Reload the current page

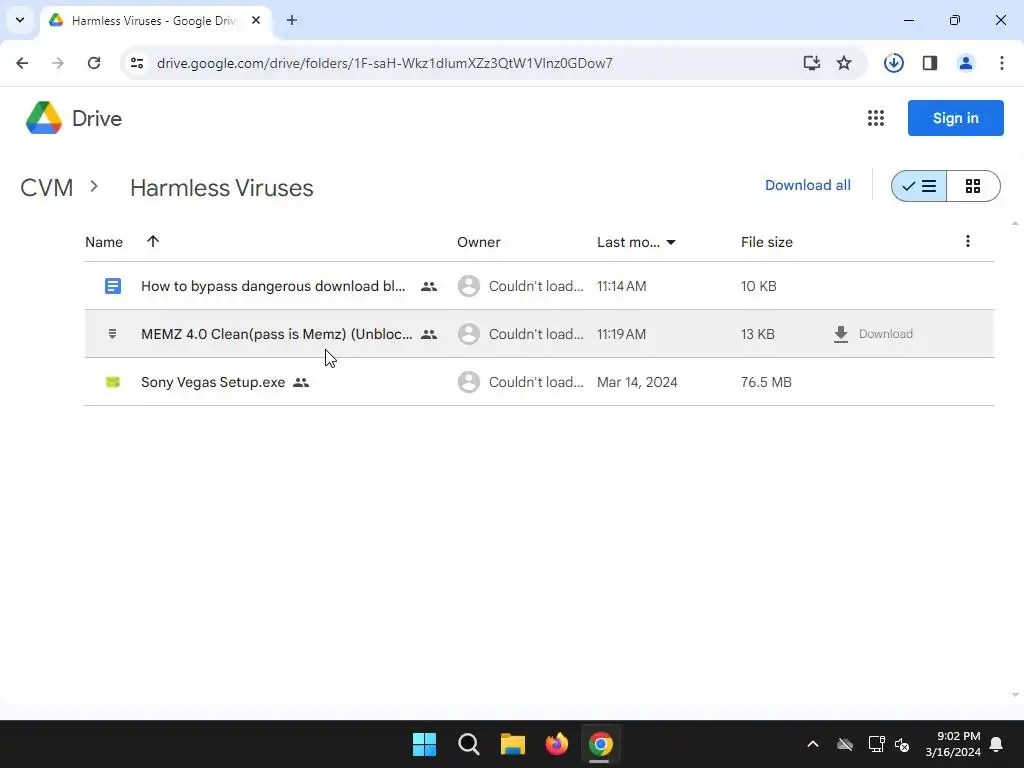[94, 63]
